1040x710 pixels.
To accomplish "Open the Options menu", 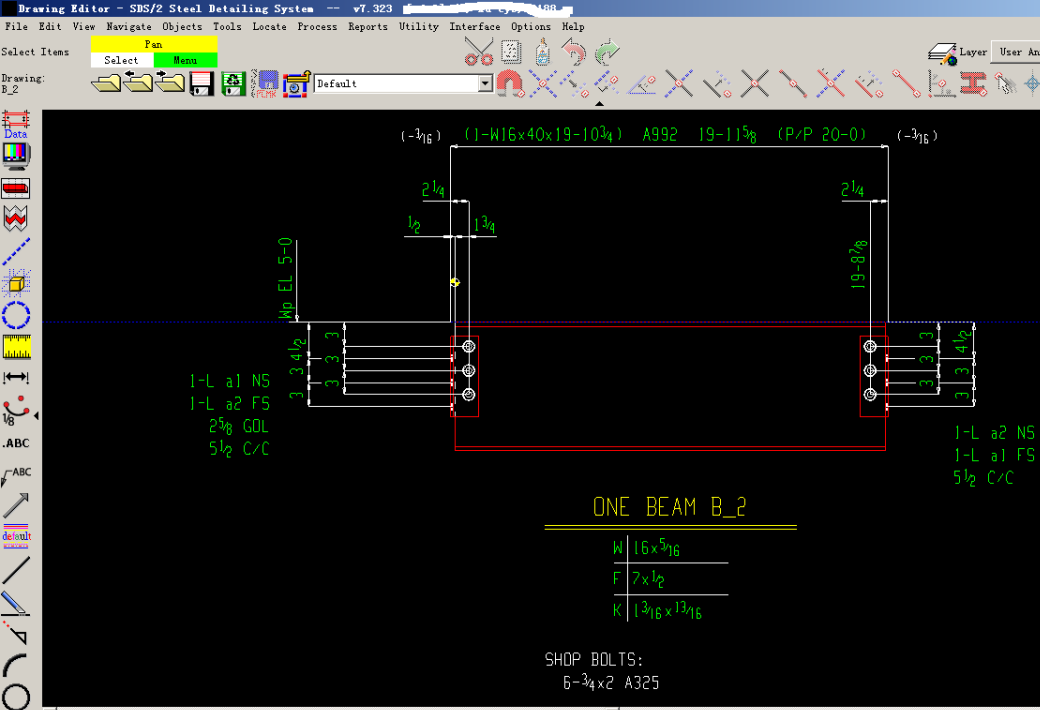I will click(x=531, y=27).
